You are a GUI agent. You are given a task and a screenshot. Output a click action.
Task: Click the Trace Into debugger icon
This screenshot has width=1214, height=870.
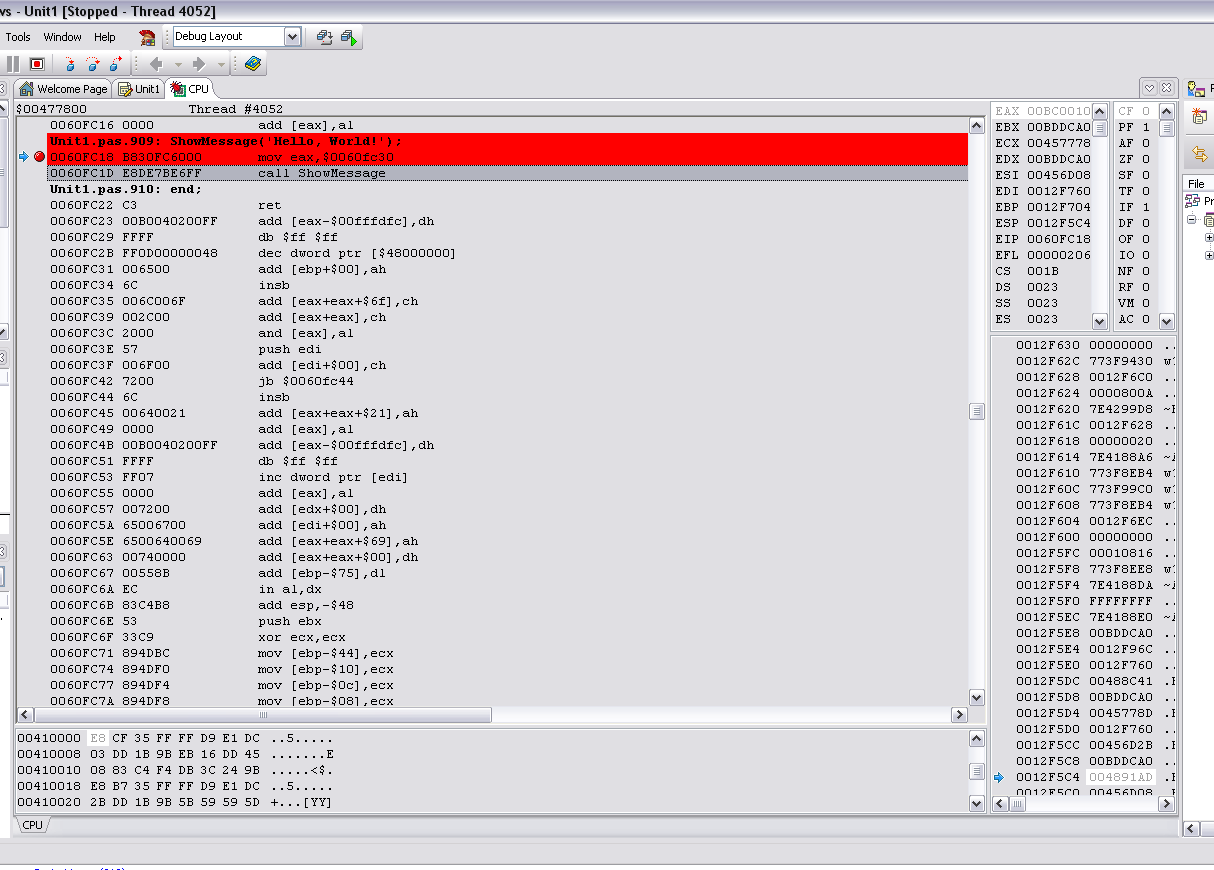point(69,64)
